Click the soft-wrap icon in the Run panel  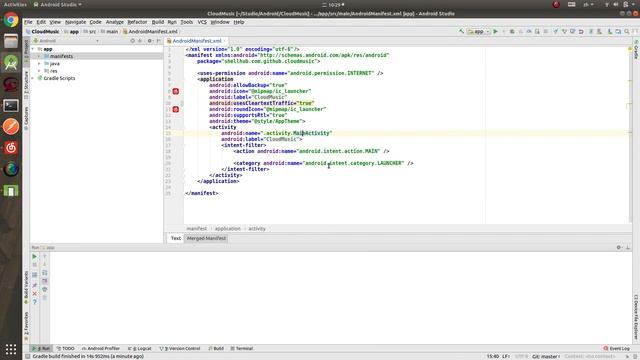[44, 273]
